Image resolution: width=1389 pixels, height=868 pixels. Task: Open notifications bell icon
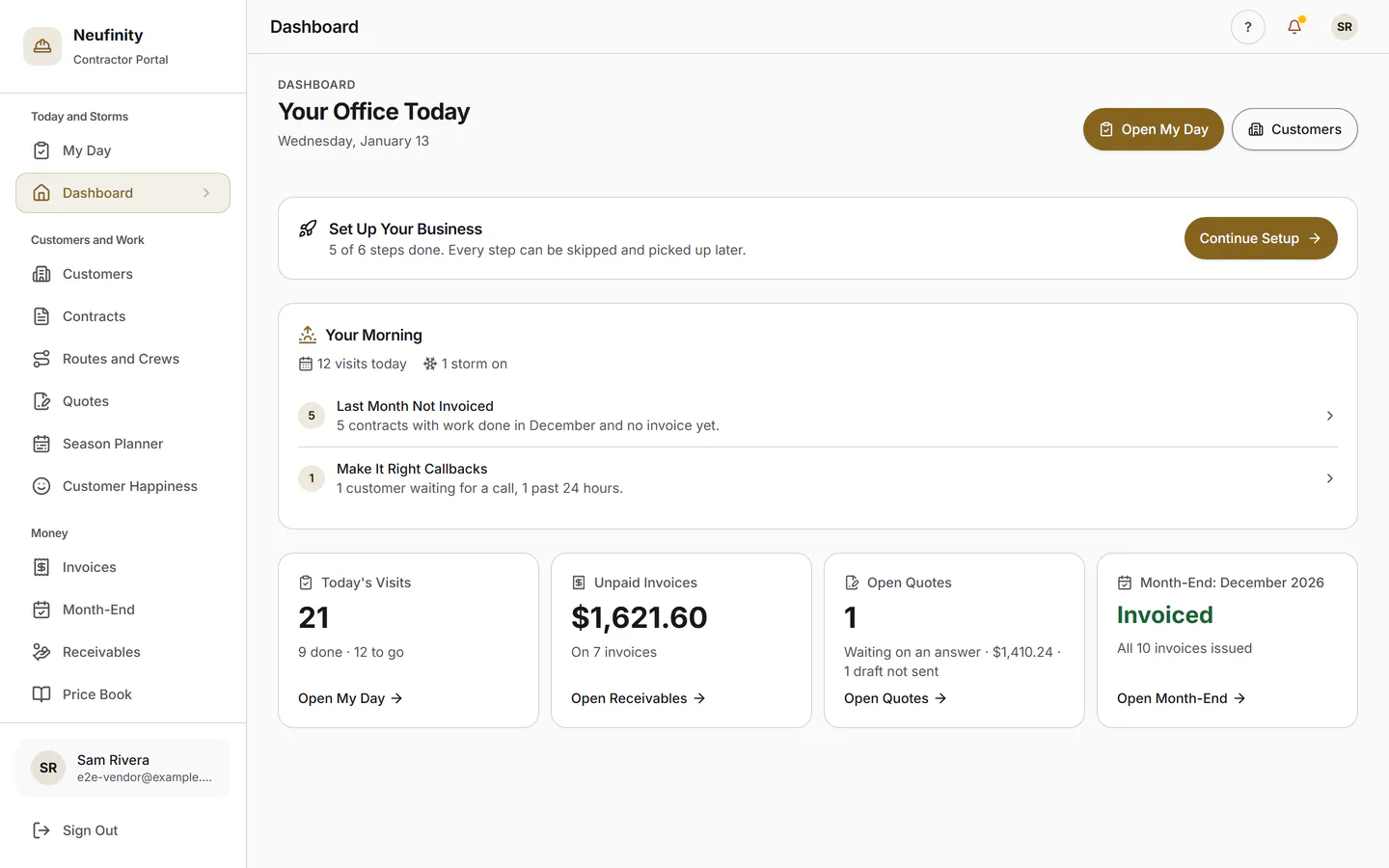tap(1294, 27)
